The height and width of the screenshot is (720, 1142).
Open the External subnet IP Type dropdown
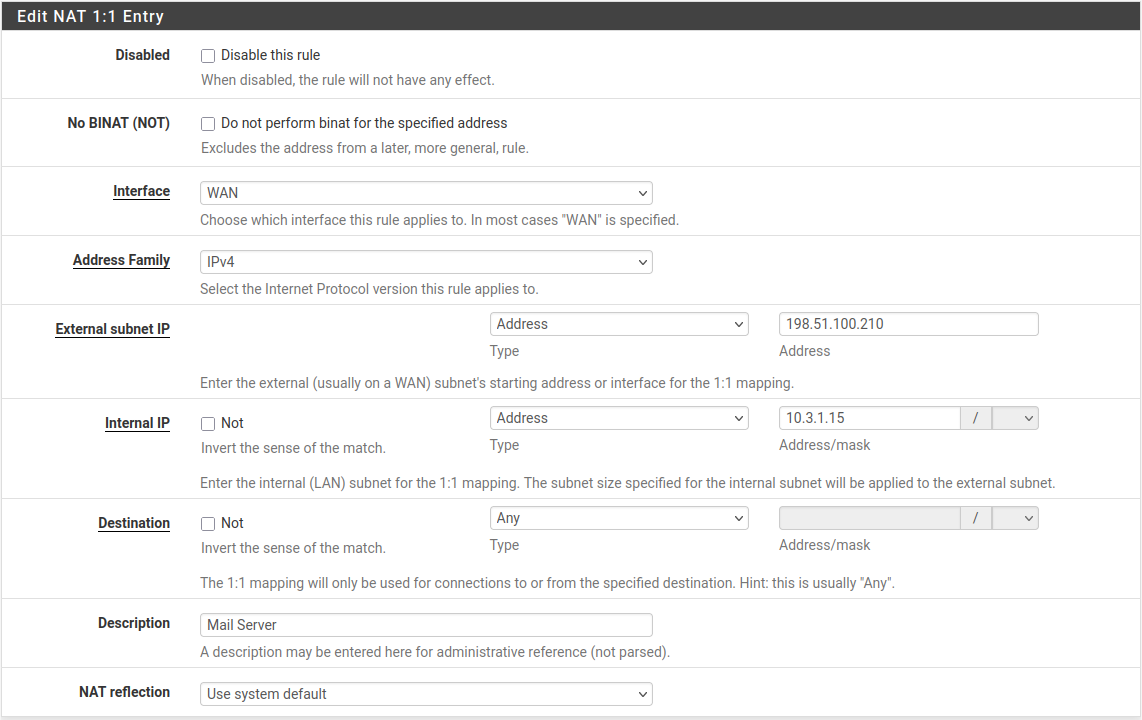pos(618,323)
